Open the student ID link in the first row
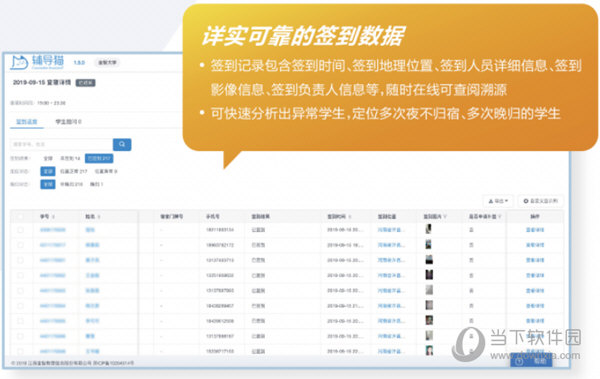Screen dimensions: 600x379 pyautogui.click(x=52, y=230)
